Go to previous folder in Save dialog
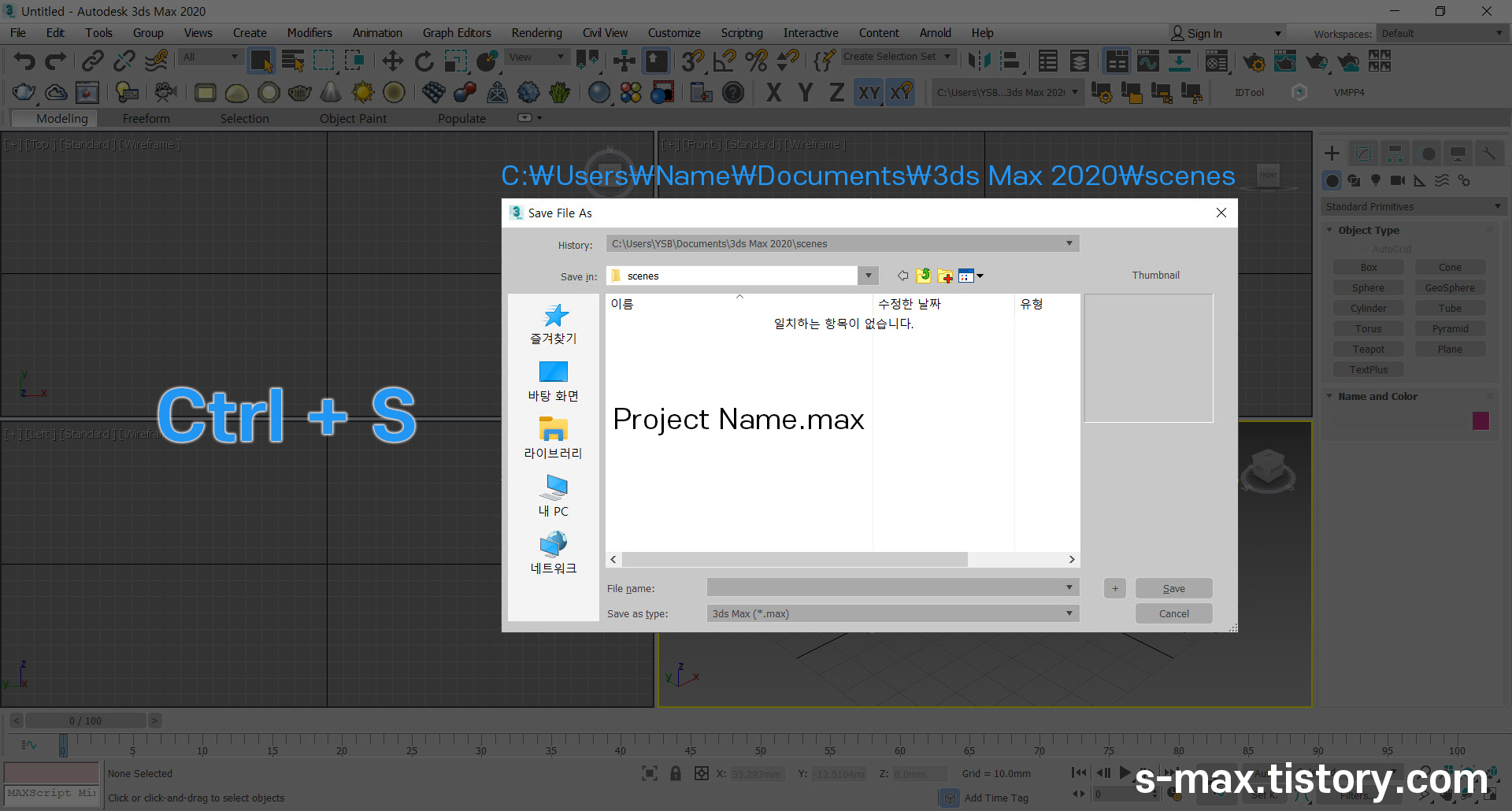Viewport: 1512px width, 811px height. 902,276
